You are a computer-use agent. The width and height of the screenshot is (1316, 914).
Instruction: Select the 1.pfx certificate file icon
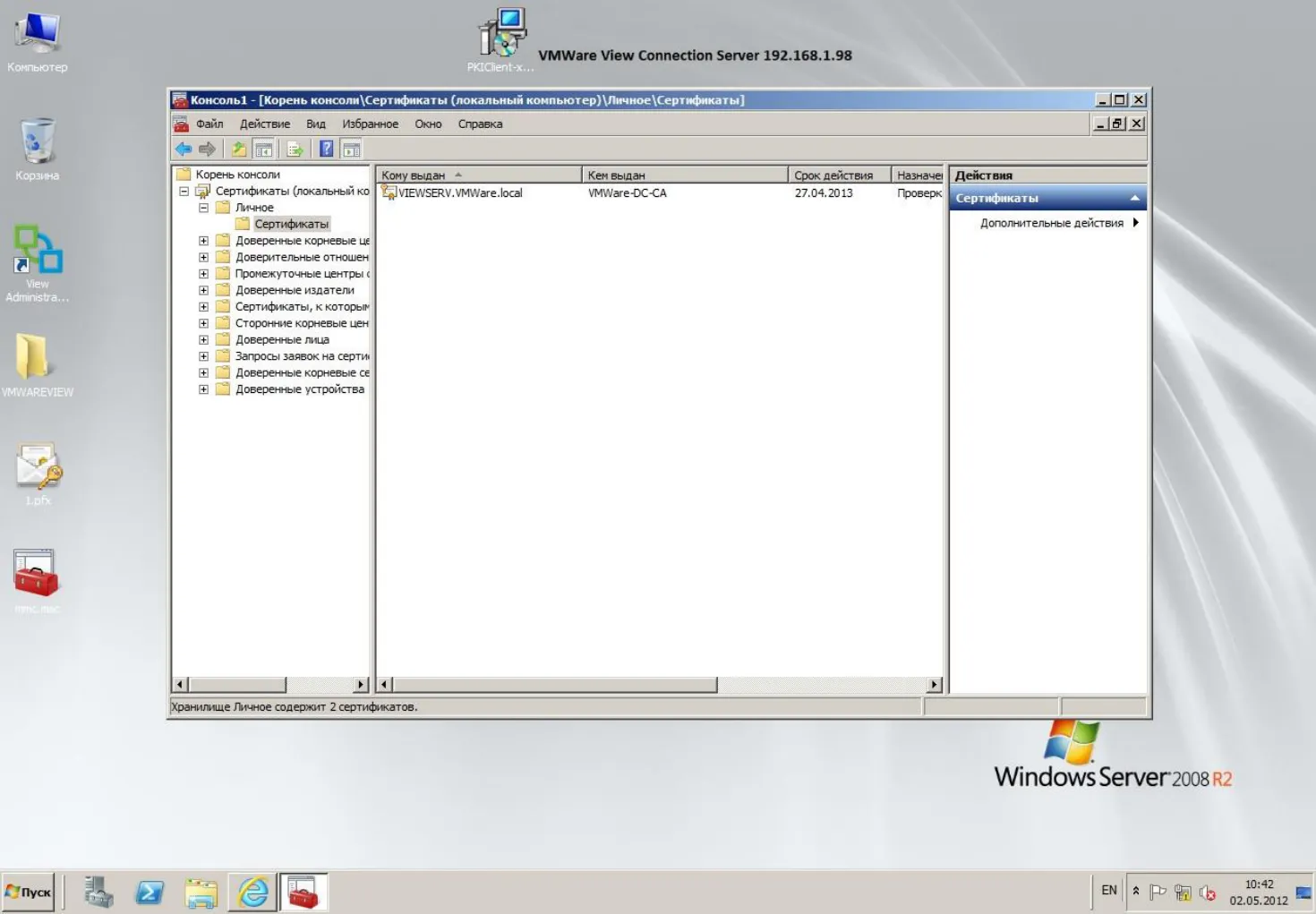tap(38, 474)
